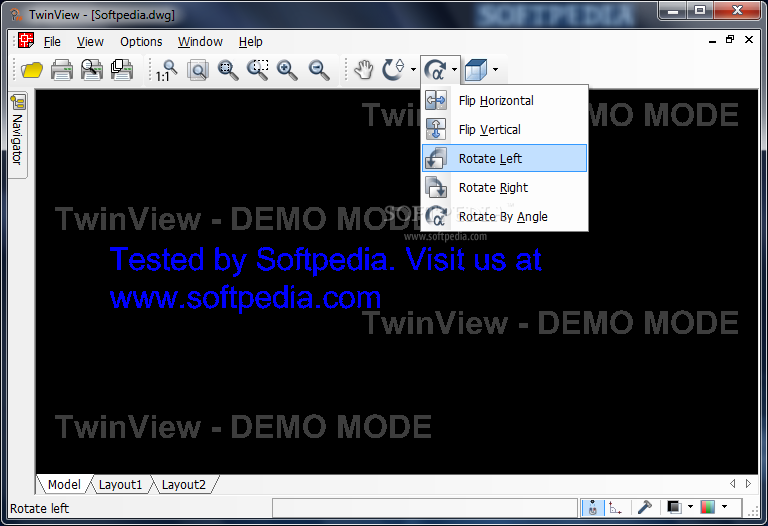This screenshot has width=768, height=526.
Task: Activate the Pan hand tool
Action: (x=364, y=70)
